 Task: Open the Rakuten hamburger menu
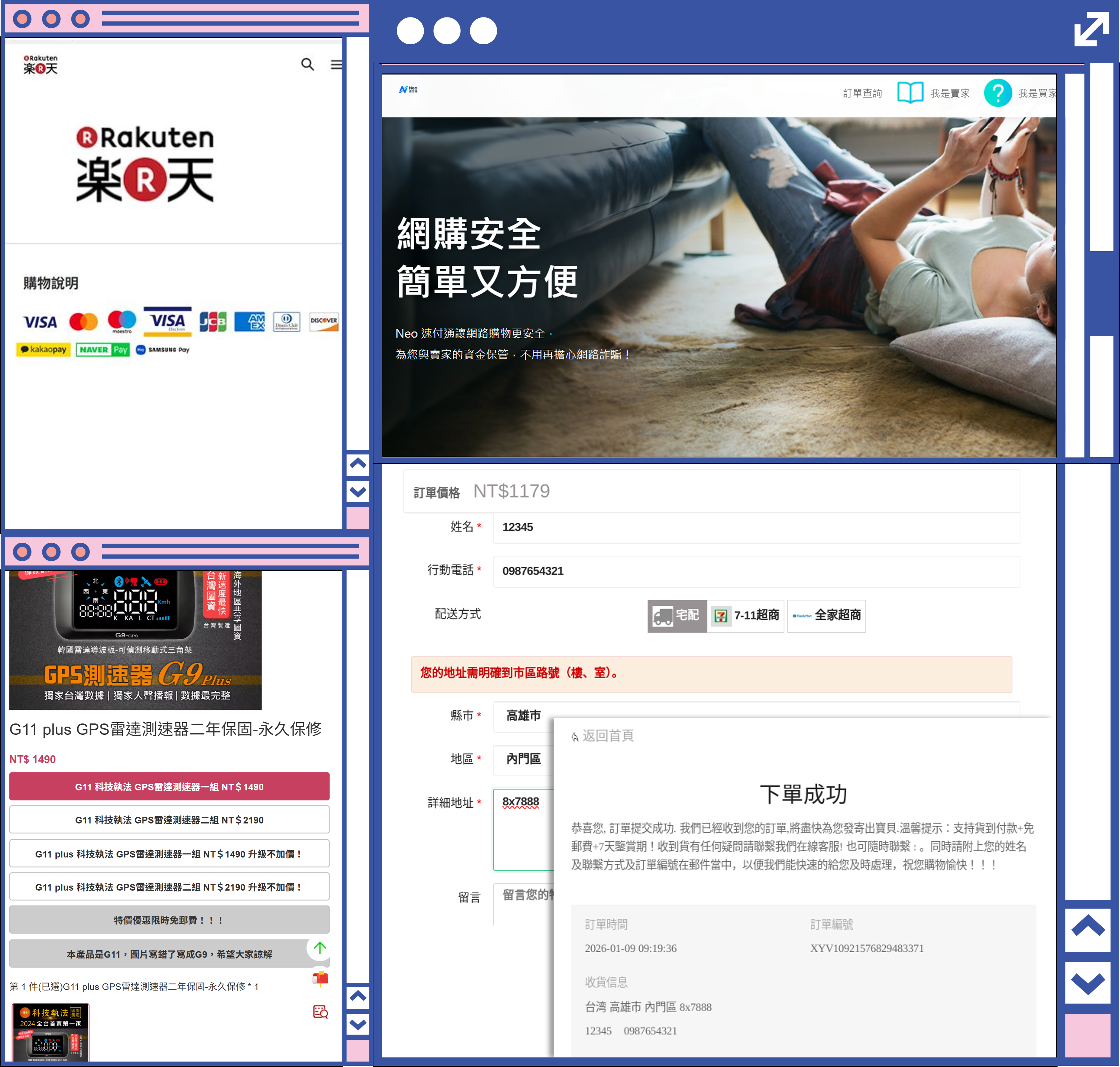[336, 64]
